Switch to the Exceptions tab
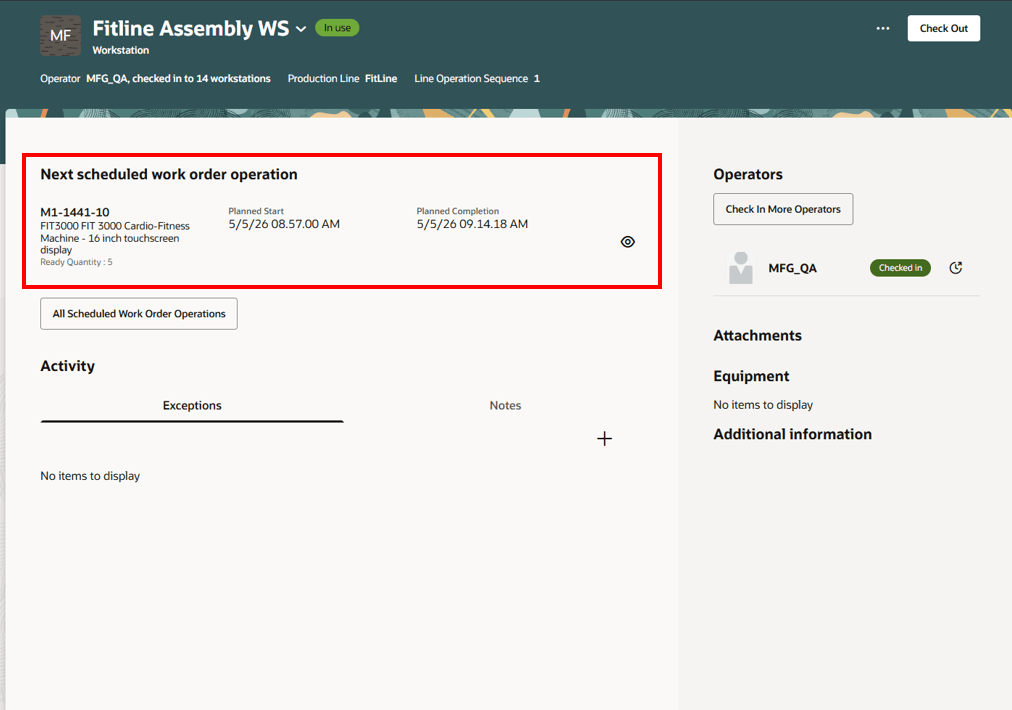Screen dimensions: 1012x710 192,406
